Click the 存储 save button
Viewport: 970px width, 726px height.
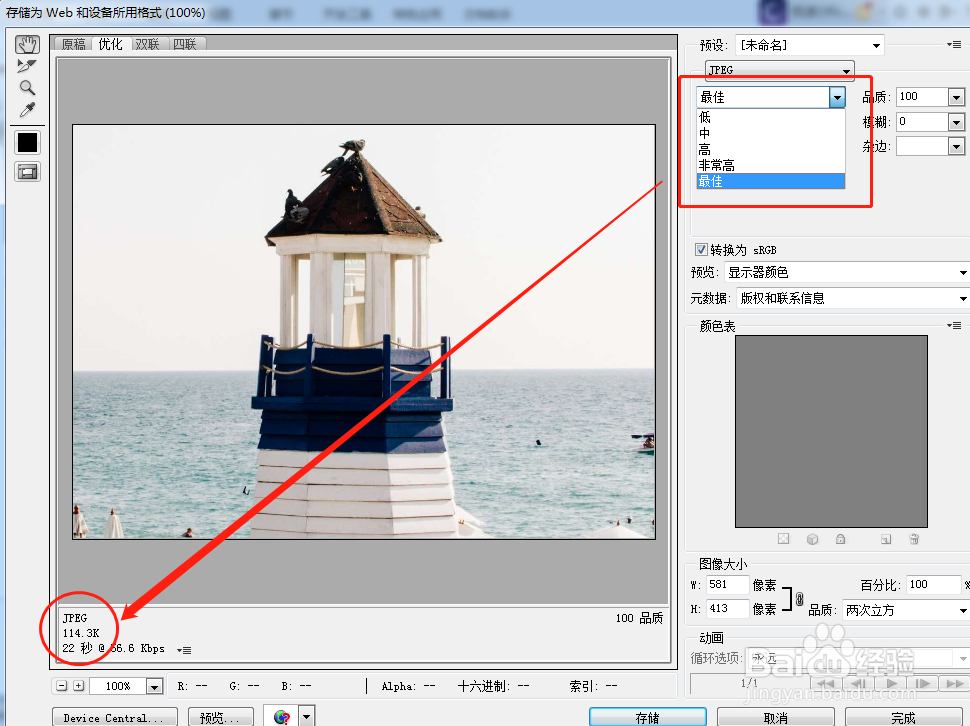pos(648,717)
